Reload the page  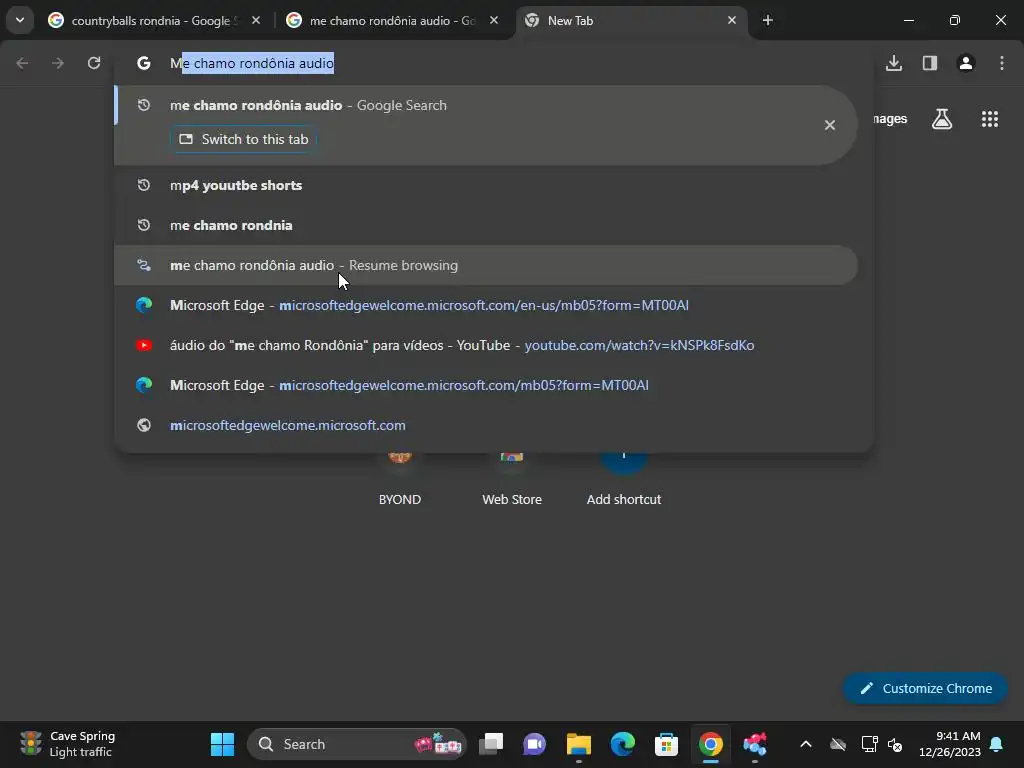coord(94,63)
